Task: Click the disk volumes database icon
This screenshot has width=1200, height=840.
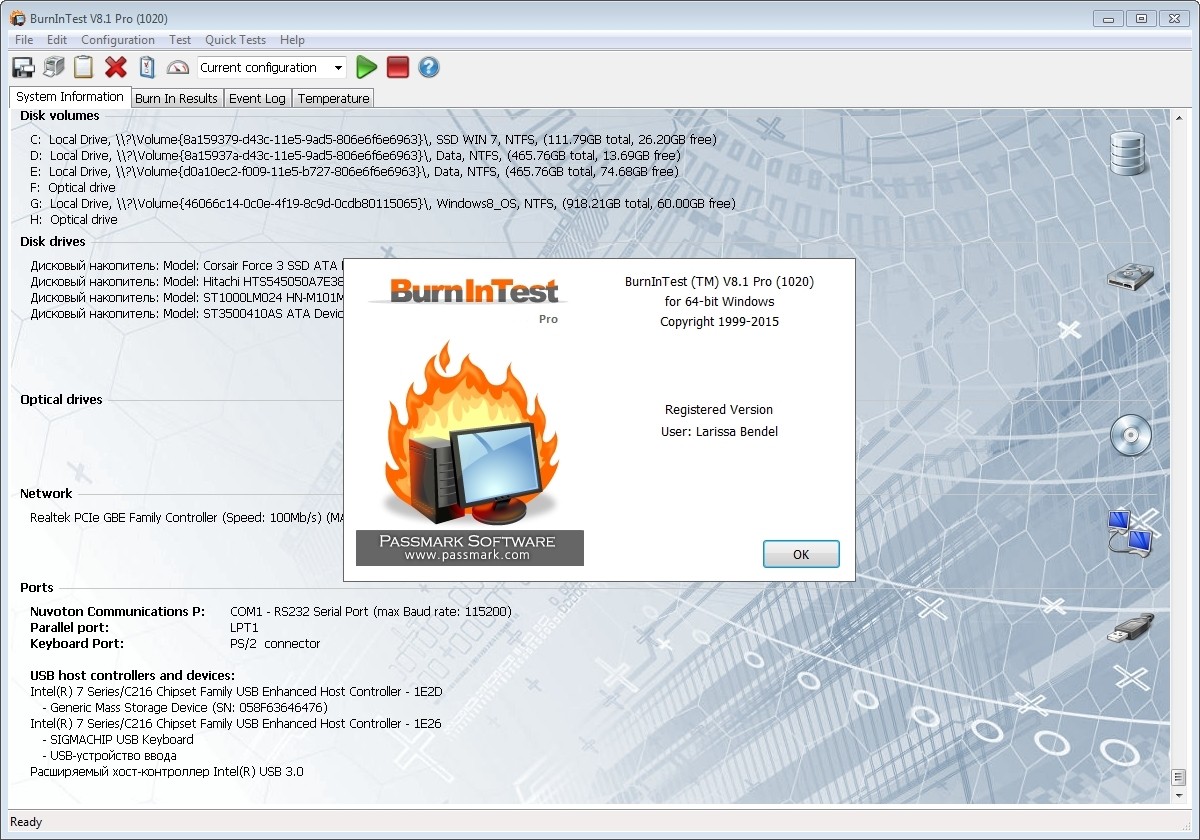Action: (x=1128, y=154)
